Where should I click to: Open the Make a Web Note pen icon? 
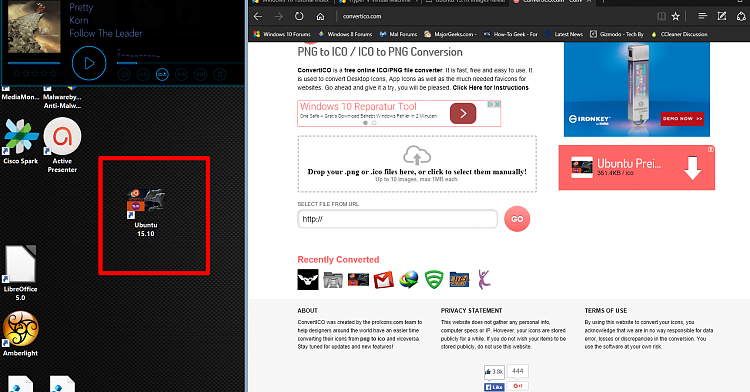[x=722, y=16]
